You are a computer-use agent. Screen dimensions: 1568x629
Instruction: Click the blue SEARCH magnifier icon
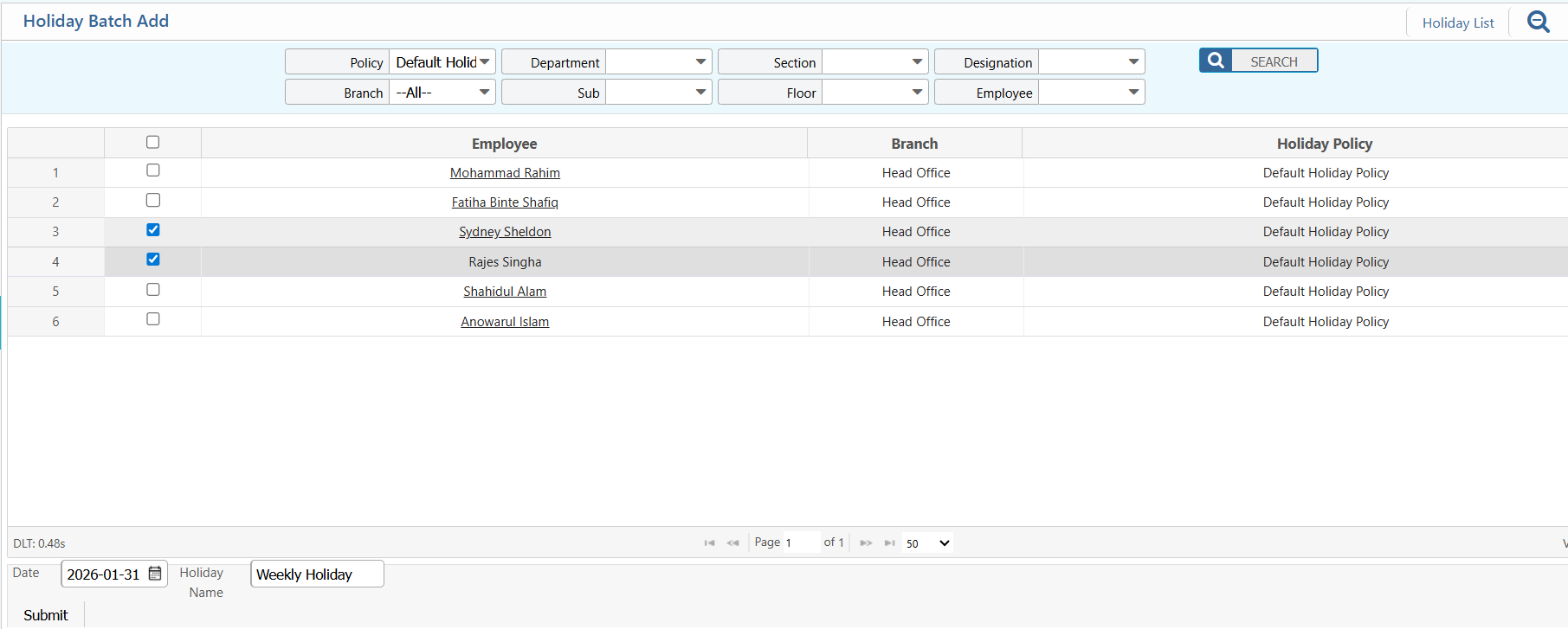tap(1216, 61)
